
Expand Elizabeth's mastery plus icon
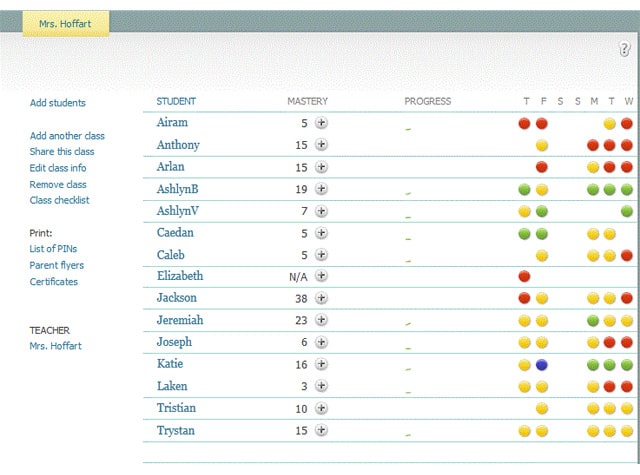322,276
